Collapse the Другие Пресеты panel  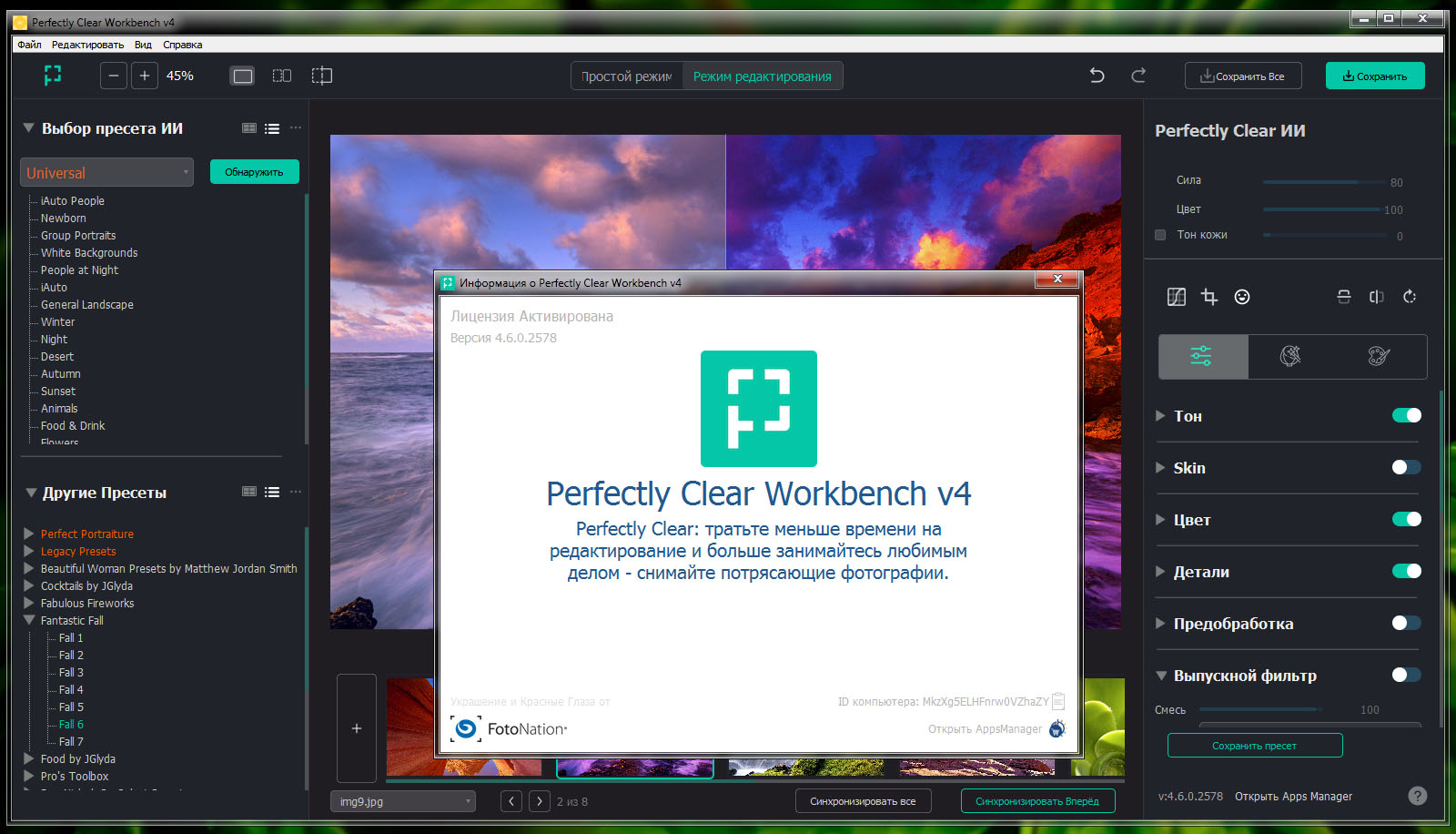pyautogui.click(x=31, y=493)
